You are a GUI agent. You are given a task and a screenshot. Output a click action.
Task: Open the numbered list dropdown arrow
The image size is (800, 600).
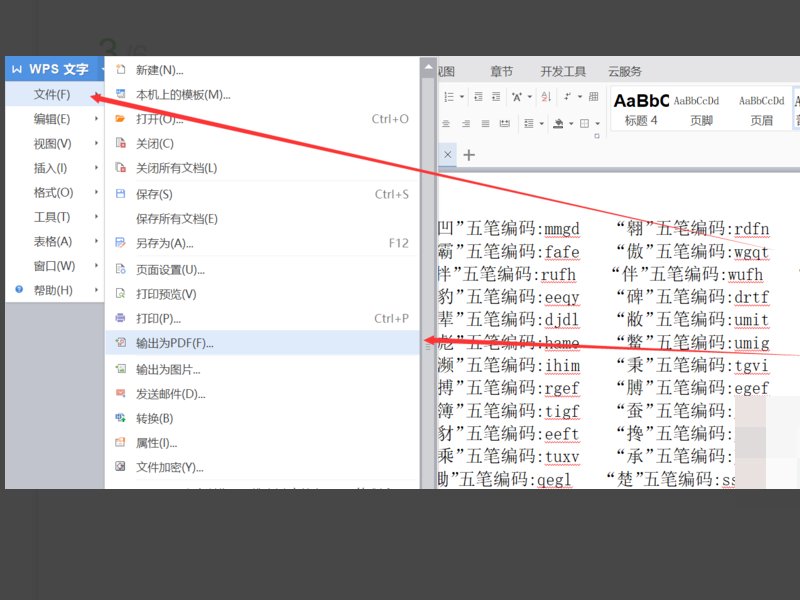click(x=461, y=97)
